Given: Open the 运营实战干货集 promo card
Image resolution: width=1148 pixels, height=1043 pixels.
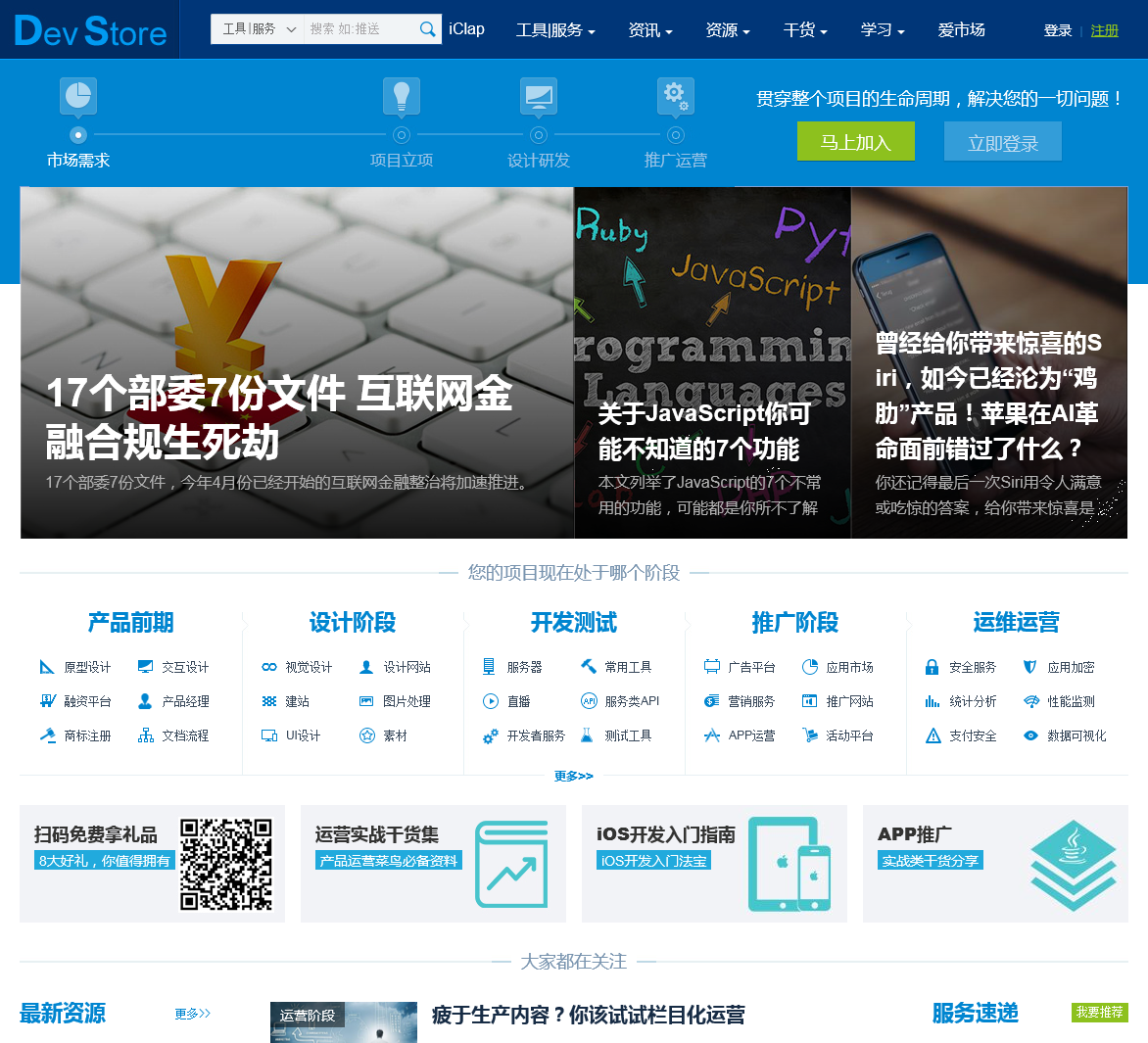Looking at the screenshot, I should 433,864.
